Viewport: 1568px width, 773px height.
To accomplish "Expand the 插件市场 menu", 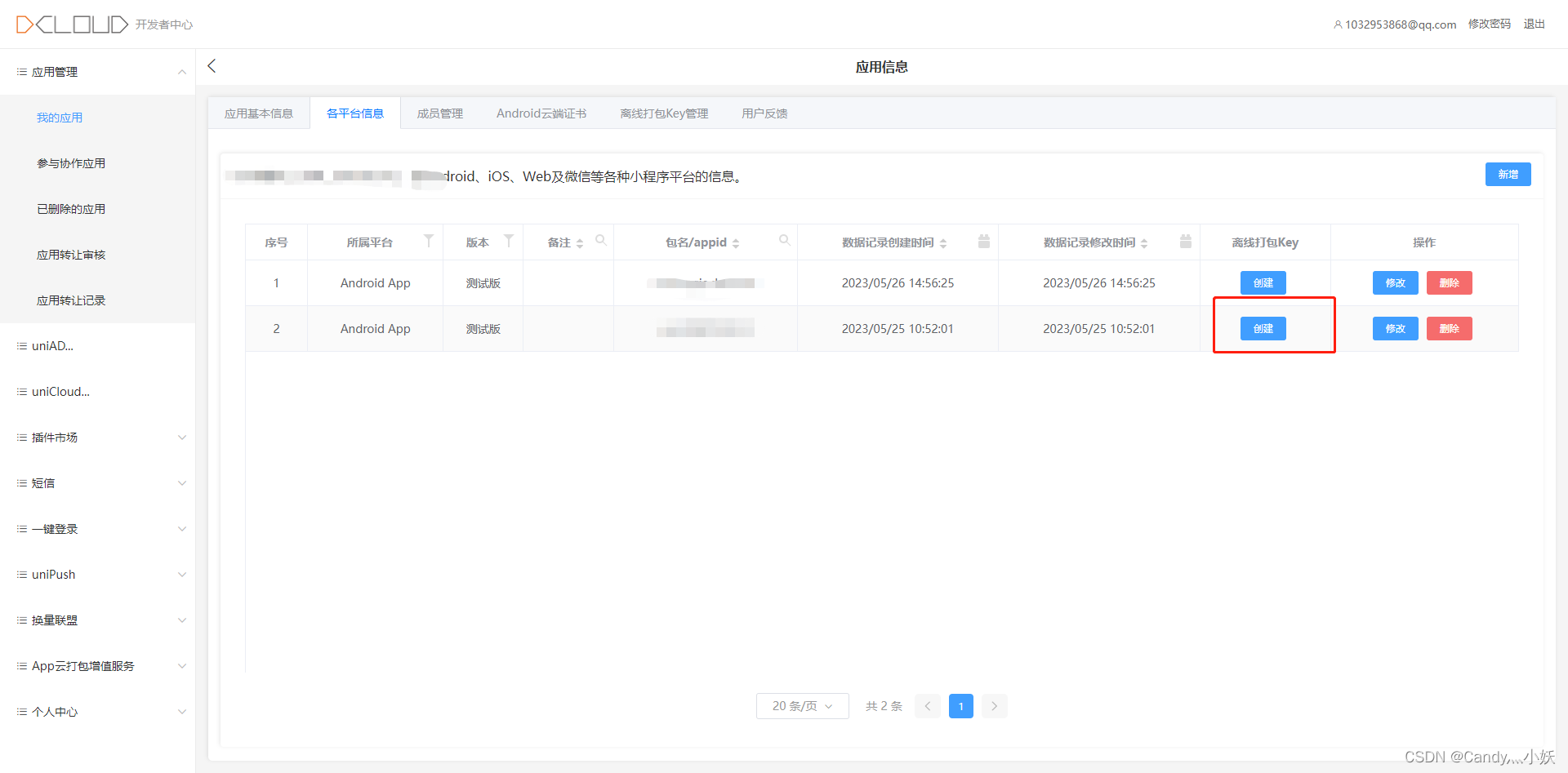I will [98, 438].
